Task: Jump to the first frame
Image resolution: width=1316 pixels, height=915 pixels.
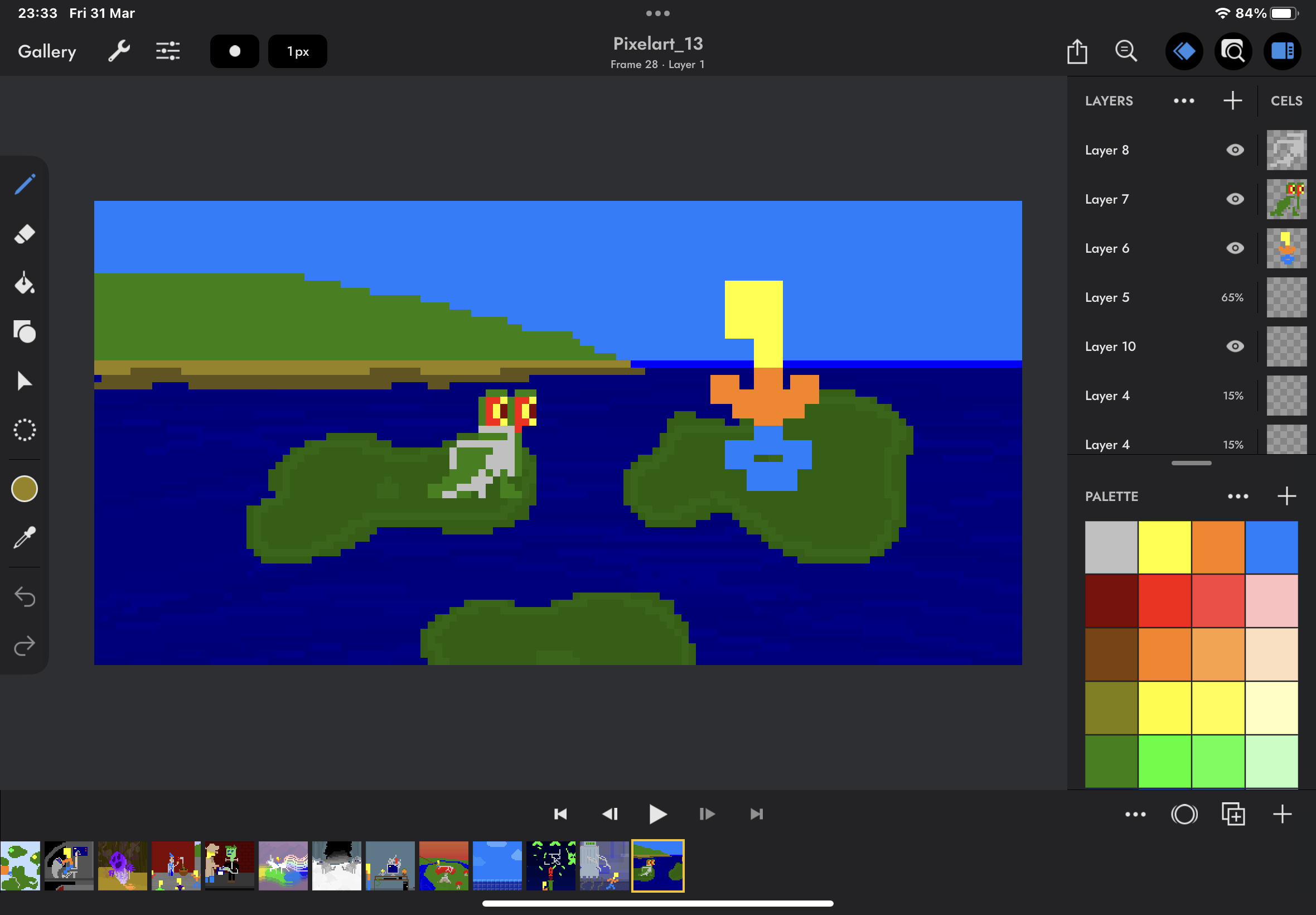Action: point(560,814)
